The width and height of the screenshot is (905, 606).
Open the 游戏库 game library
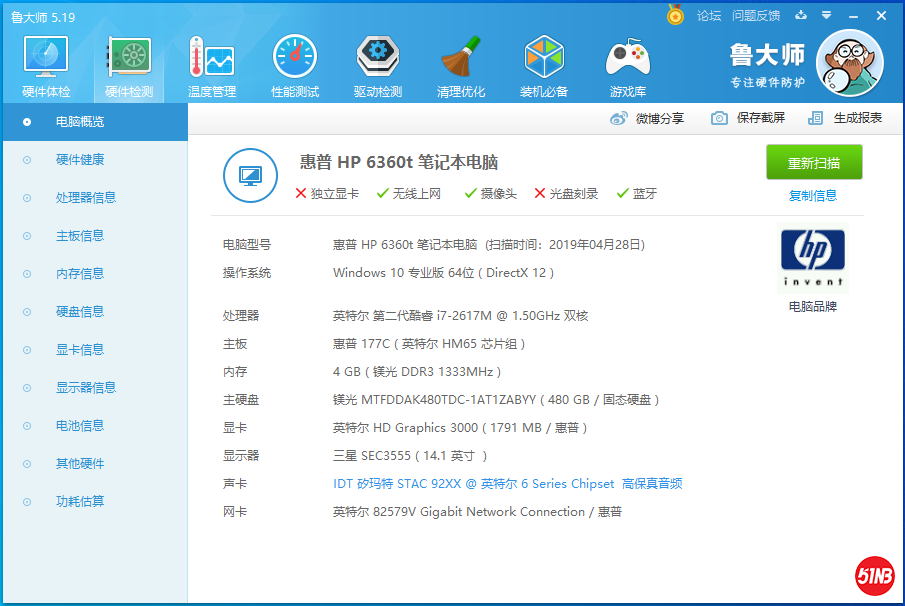click(627, 65)
